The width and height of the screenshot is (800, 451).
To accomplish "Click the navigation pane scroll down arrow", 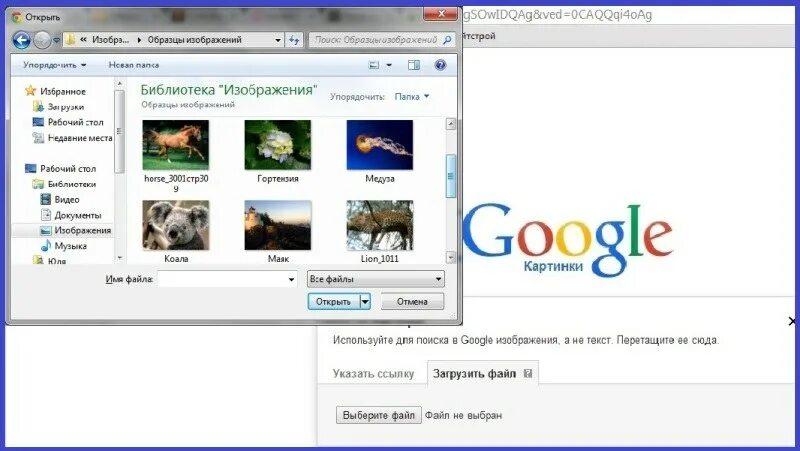I will (119, 258).
